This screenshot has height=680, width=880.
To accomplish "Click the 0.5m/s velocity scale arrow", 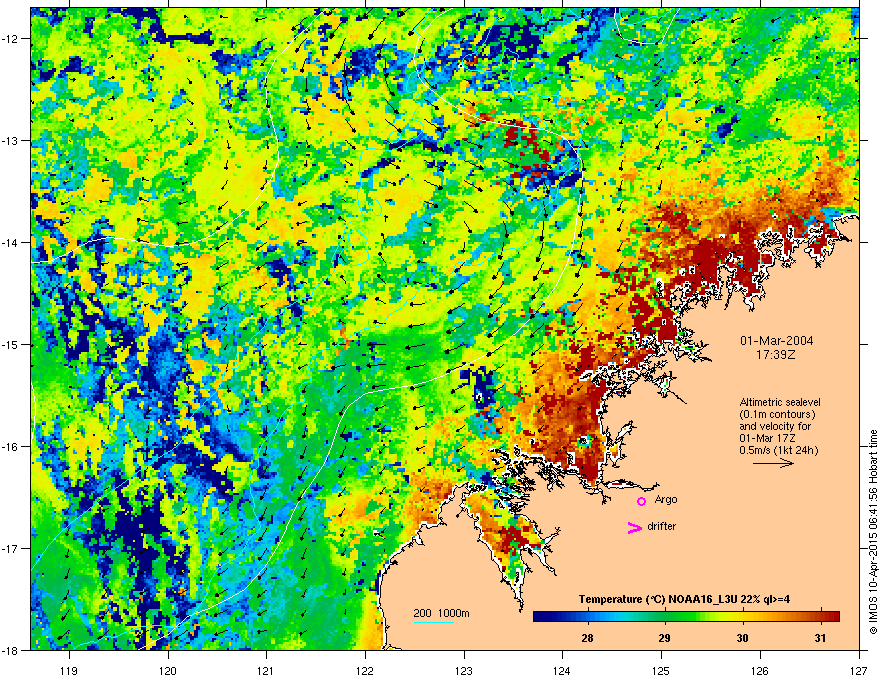I will coord(773,463).
